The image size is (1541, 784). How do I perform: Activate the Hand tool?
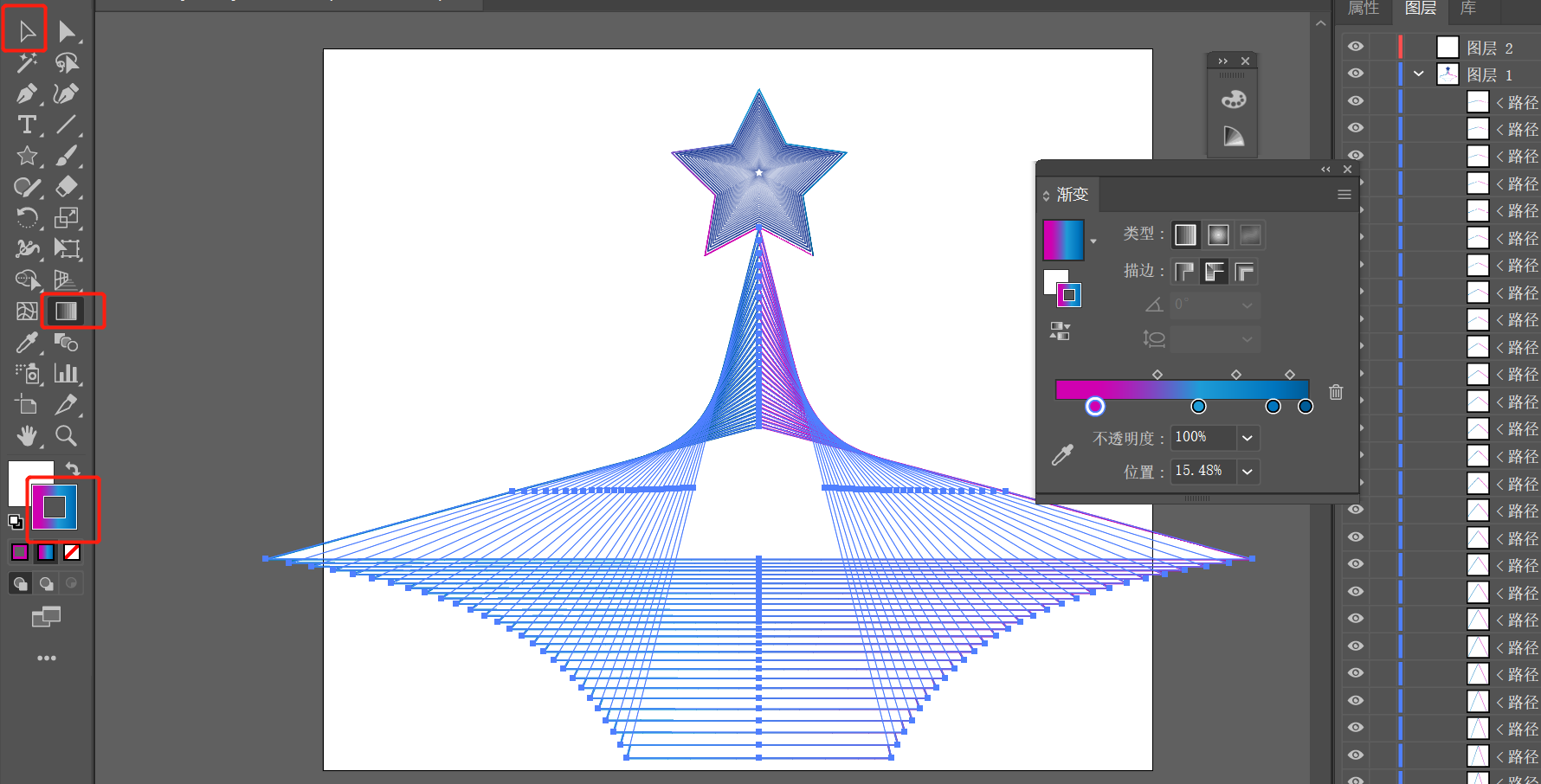[27, 436]
